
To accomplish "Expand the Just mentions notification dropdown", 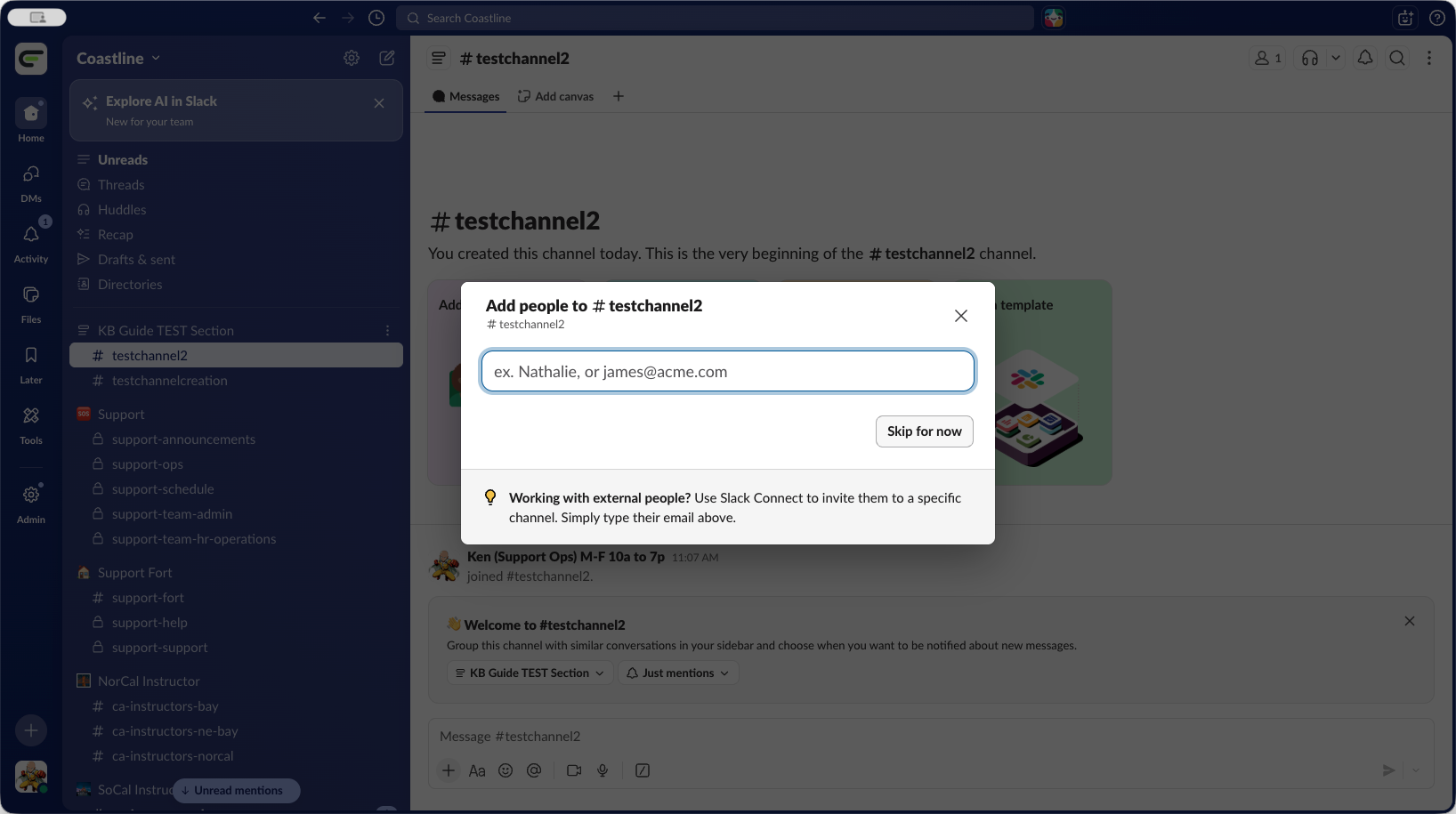I will click(x=678, y=673).
